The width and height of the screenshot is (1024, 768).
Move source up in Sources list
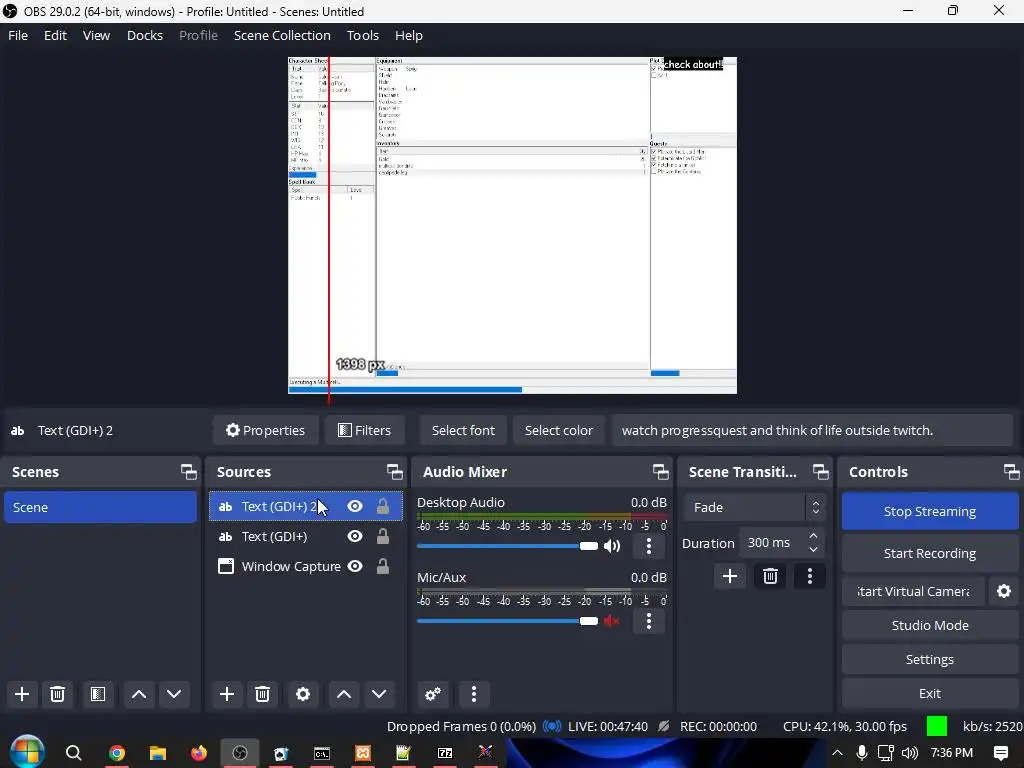(344, 694)
